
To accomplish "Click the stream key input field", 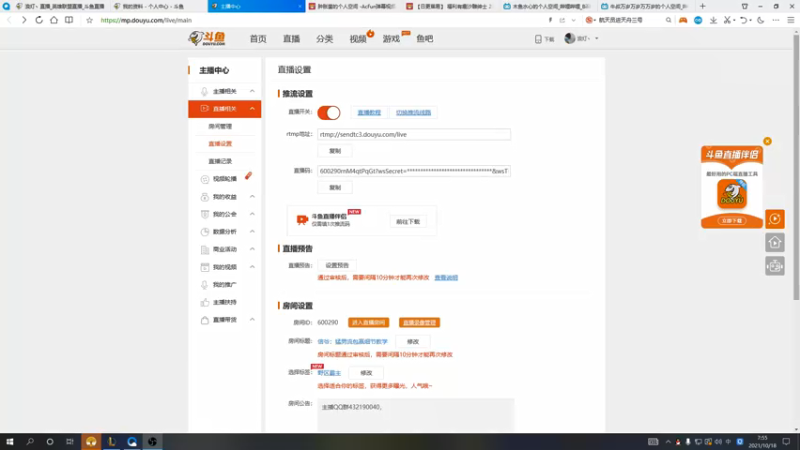I will [414, 171].
